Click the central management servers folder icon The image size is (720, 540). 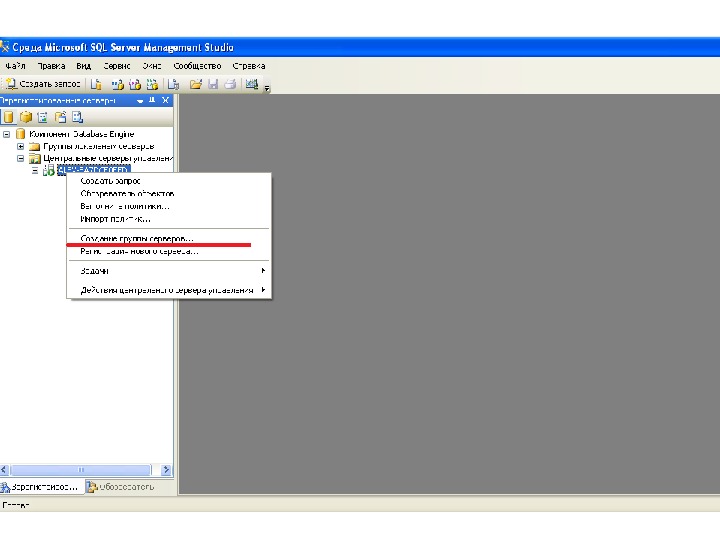34,159
